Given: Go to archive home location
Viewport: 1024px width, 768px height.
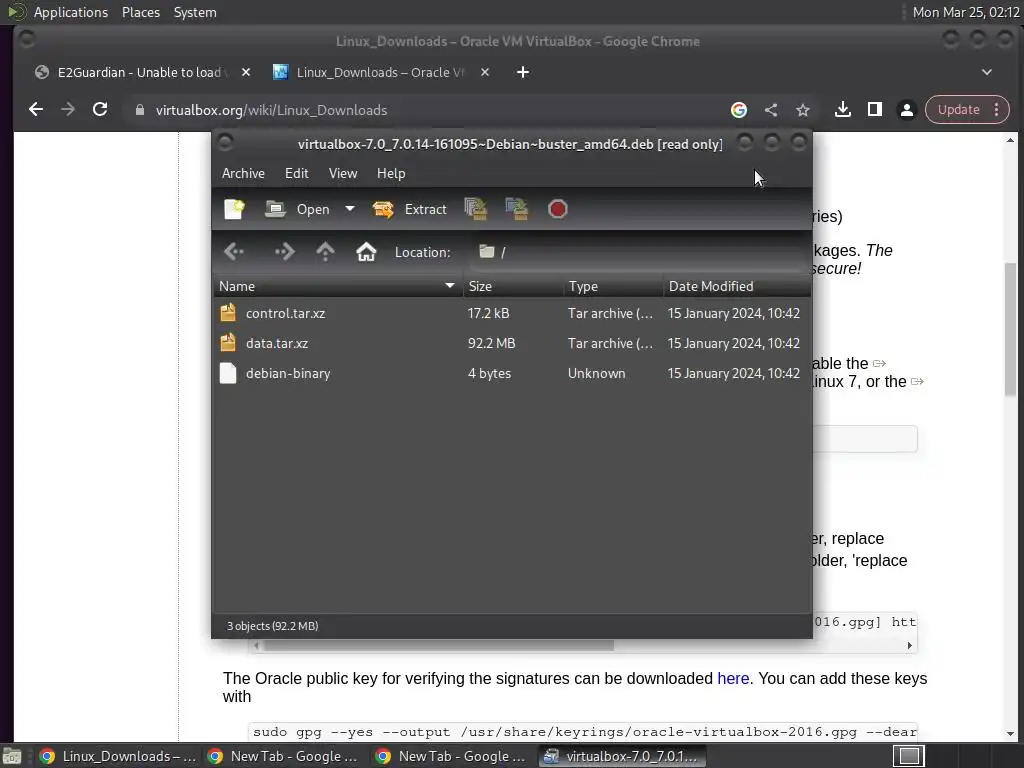Looking at the screenshot, I should coord(366,251).
